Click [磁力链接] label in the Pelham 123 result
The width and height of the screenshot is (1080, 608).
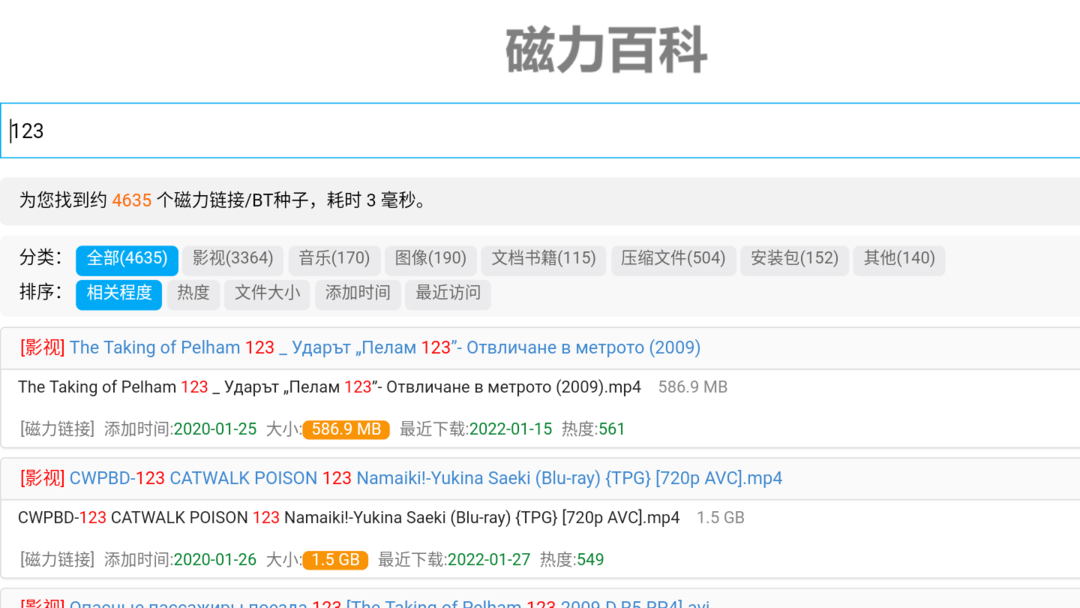pyautogui.click(x=57, y=430)
